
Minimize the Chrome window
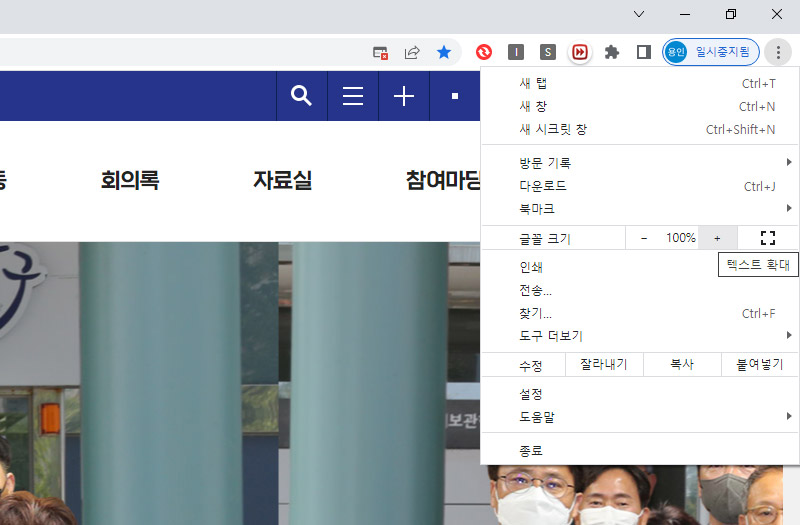point(685,14)
